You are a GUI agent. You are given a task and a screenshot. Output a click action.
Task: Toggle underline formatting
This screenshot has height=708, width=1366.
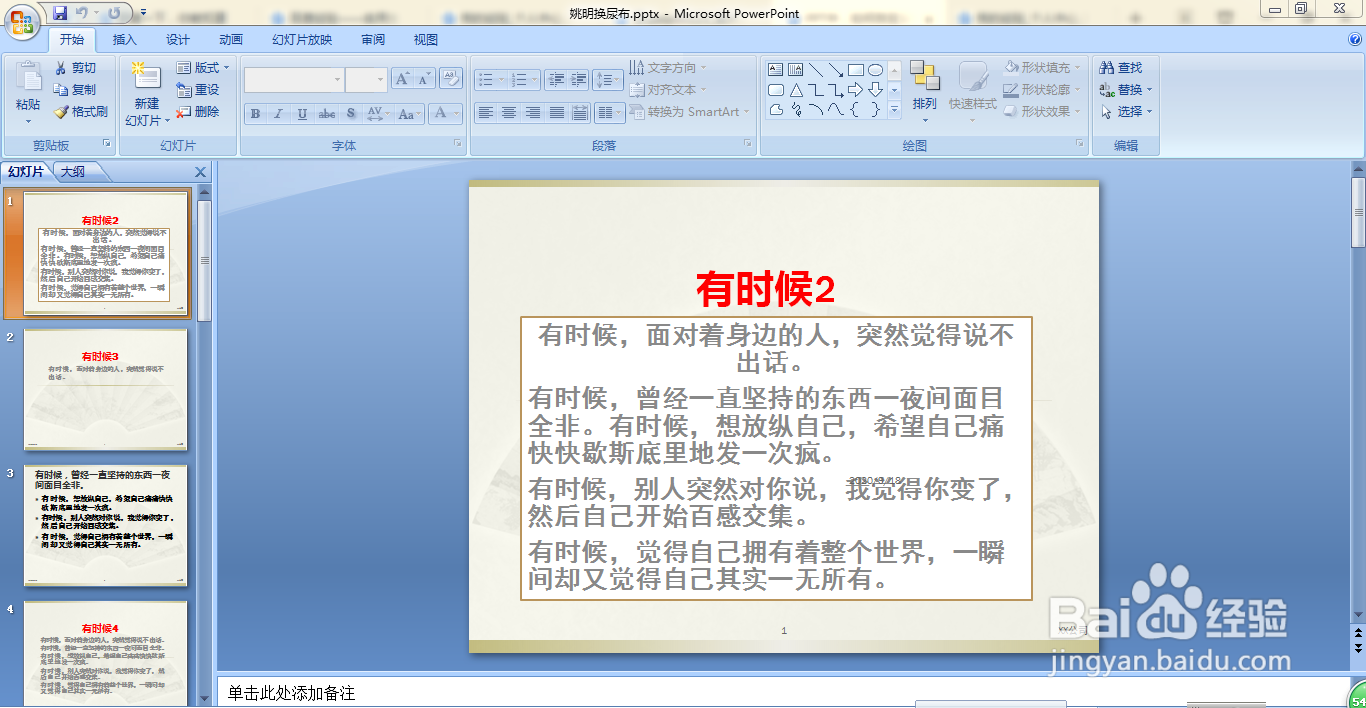point(301,114)
